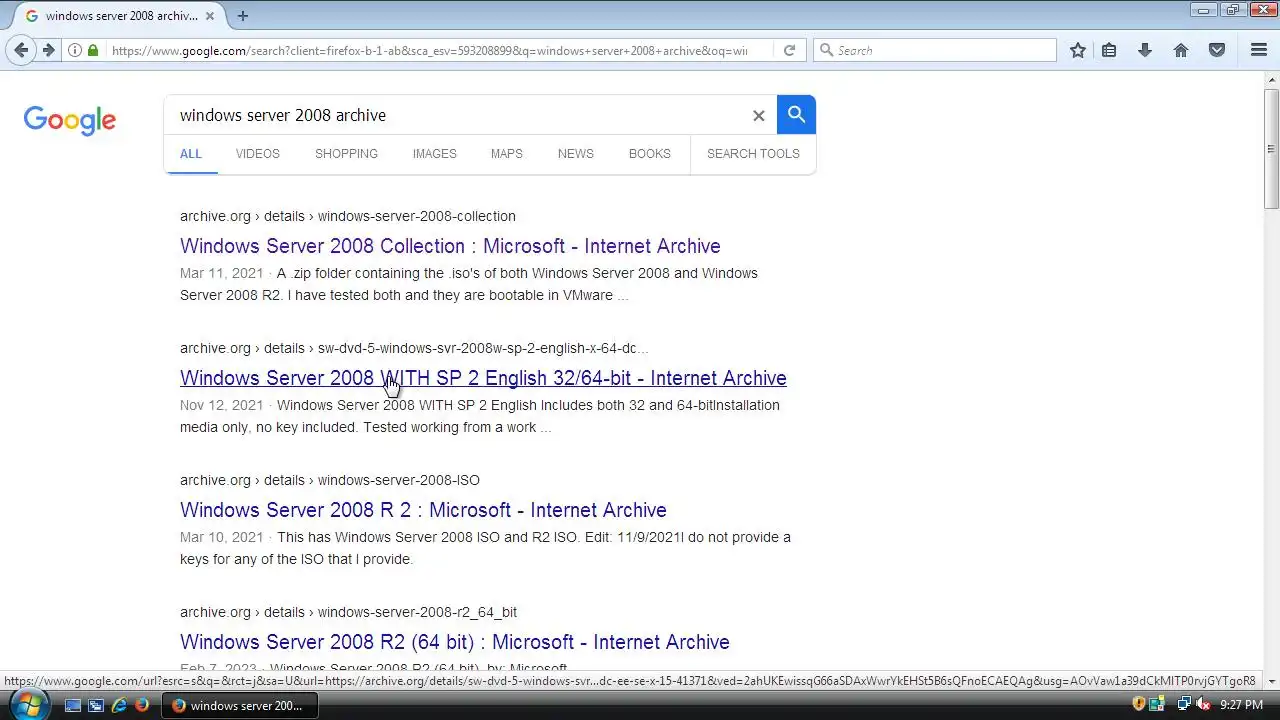The height and width of the screenshot is (720, 1280).
Task: Show site information via the info icon
Action: [x=75, y=50]
